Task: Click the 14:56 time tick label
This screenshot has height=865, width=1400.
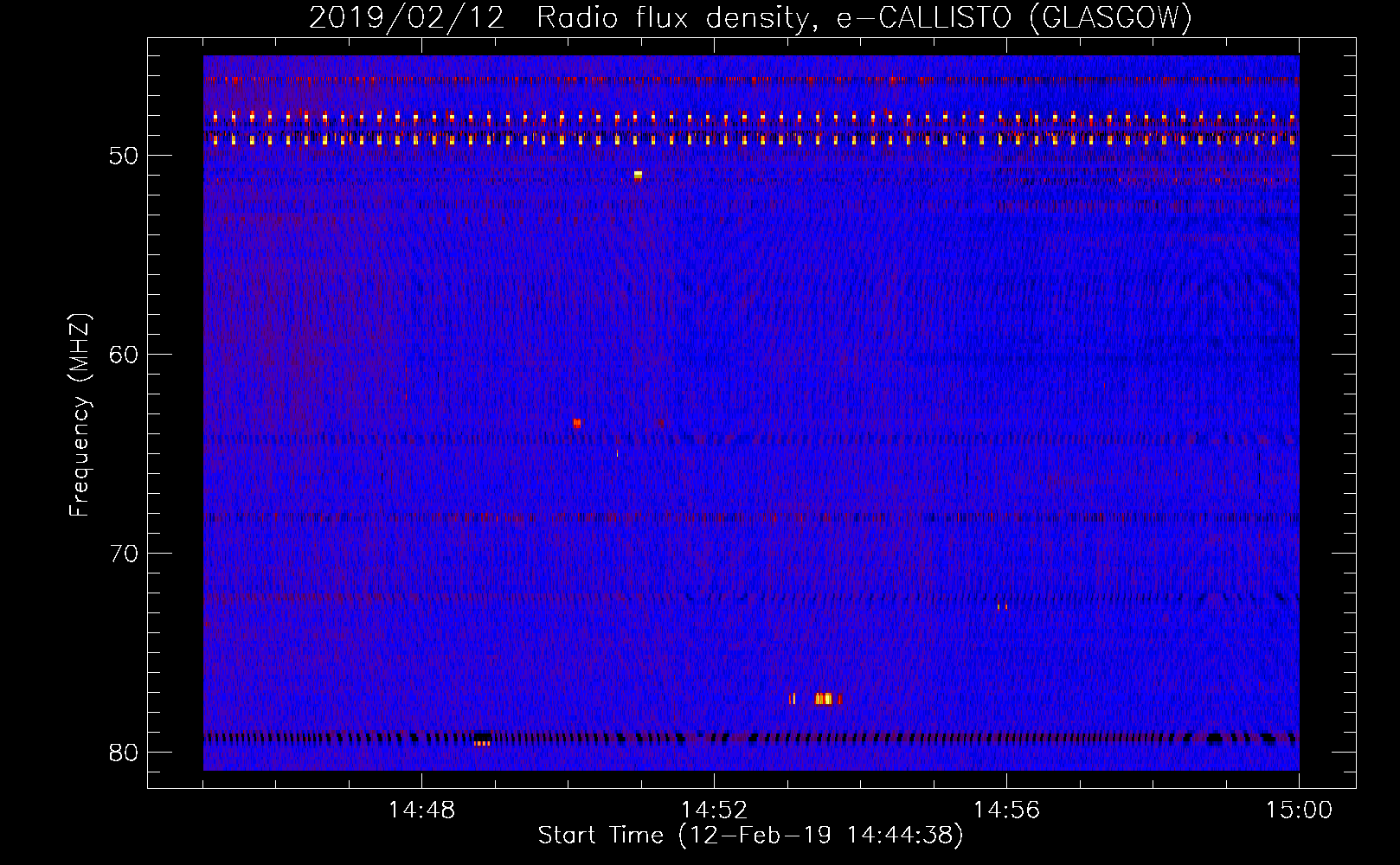Action: pyautogui.click(x=1006, y=811)
